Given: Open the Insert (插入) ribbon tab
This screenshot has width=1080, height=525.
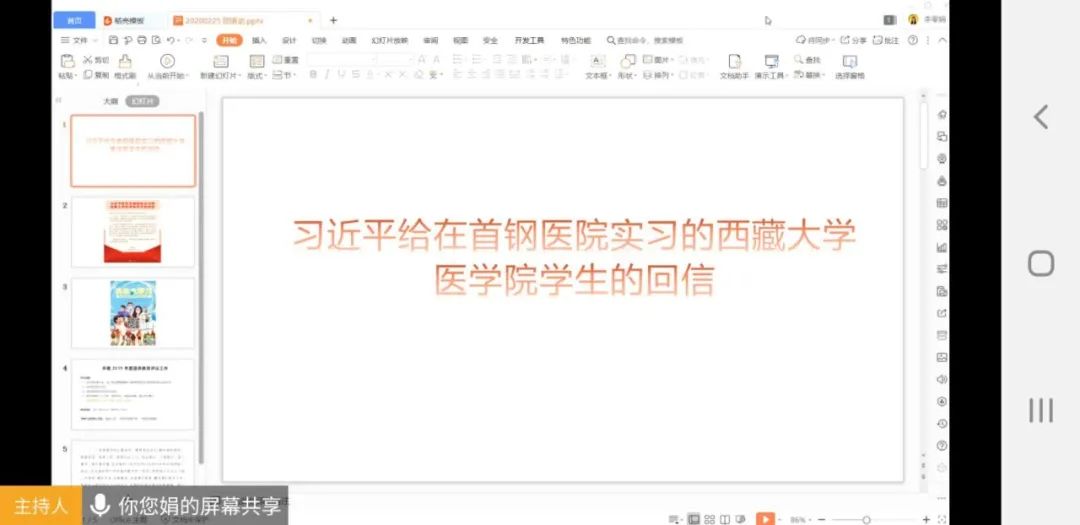Looking at the screenshot, I should 259,40.
